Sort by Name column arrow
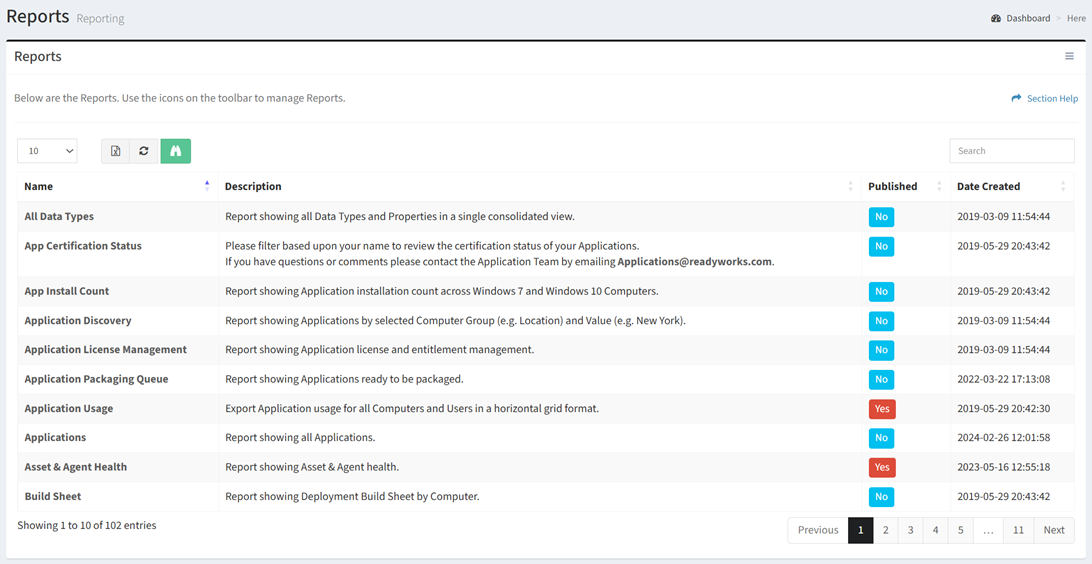 click(x=207, y=186)
